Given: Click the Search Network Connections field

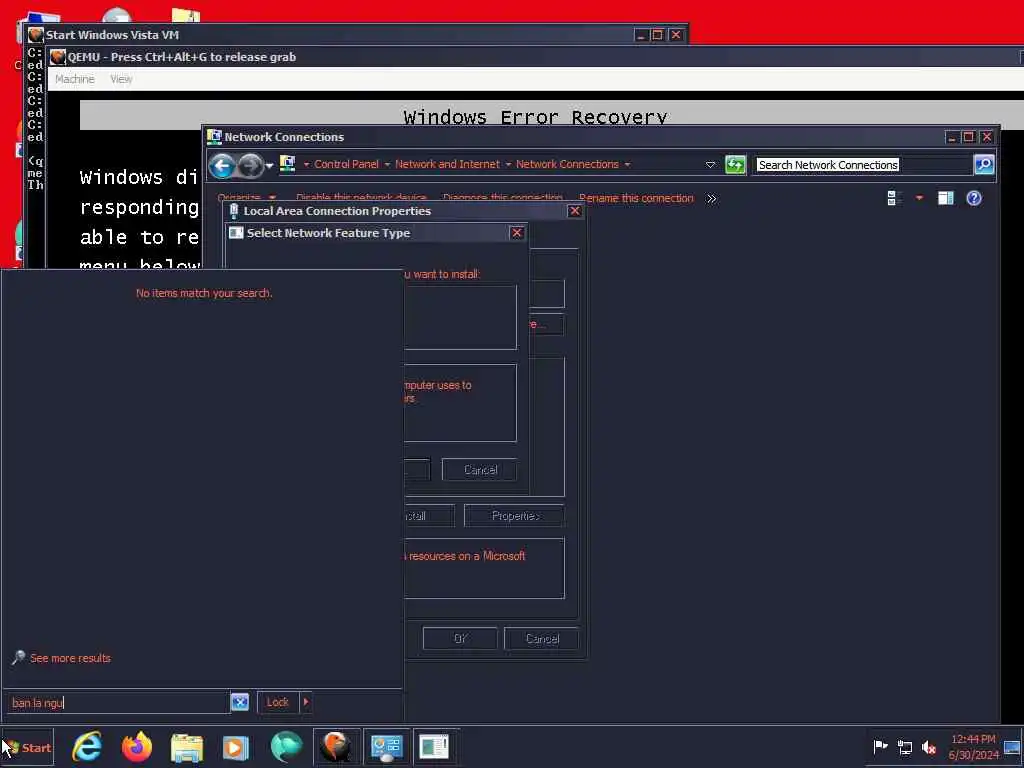Looking at the screenshot, I should (x=863, y=165).
